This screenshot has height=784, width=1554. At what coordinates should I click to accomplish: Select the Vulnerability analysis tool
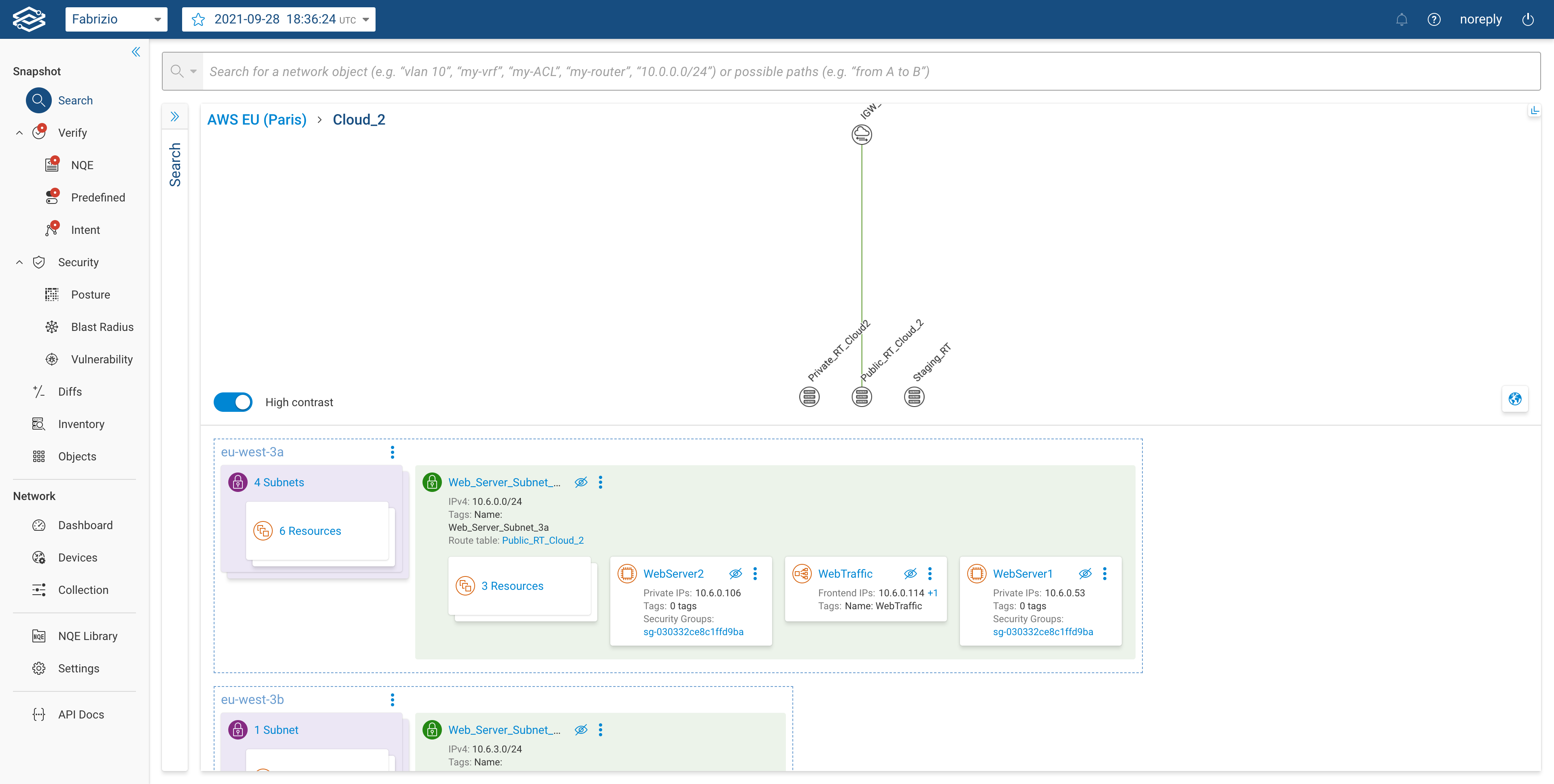point(102,359)
